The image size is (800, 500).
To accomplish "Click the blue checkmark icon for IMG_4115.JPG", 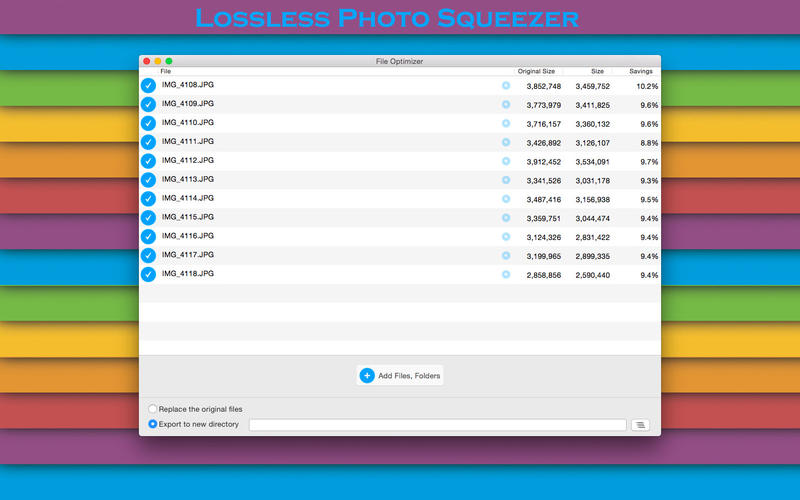I will click(148, 217).
